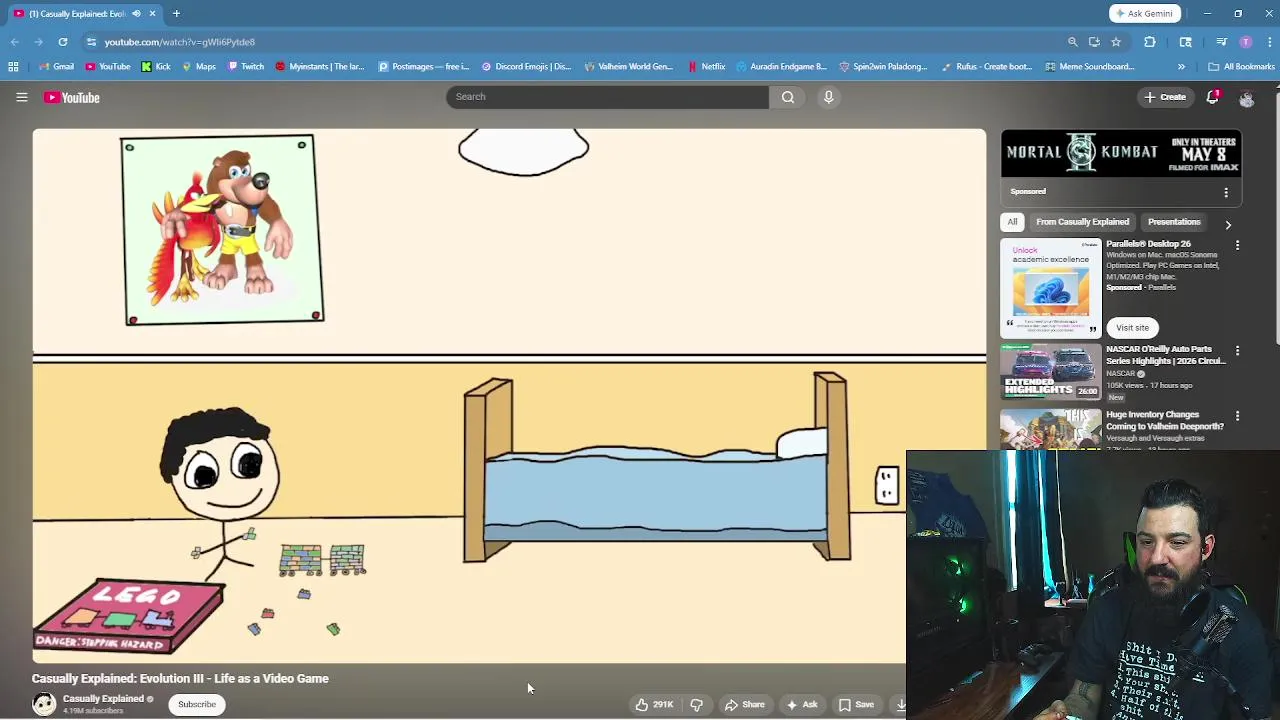Go to YouTube home via logo
Image resolution: width=1280 pixels, height=720 pixels.
pos(71,97)
